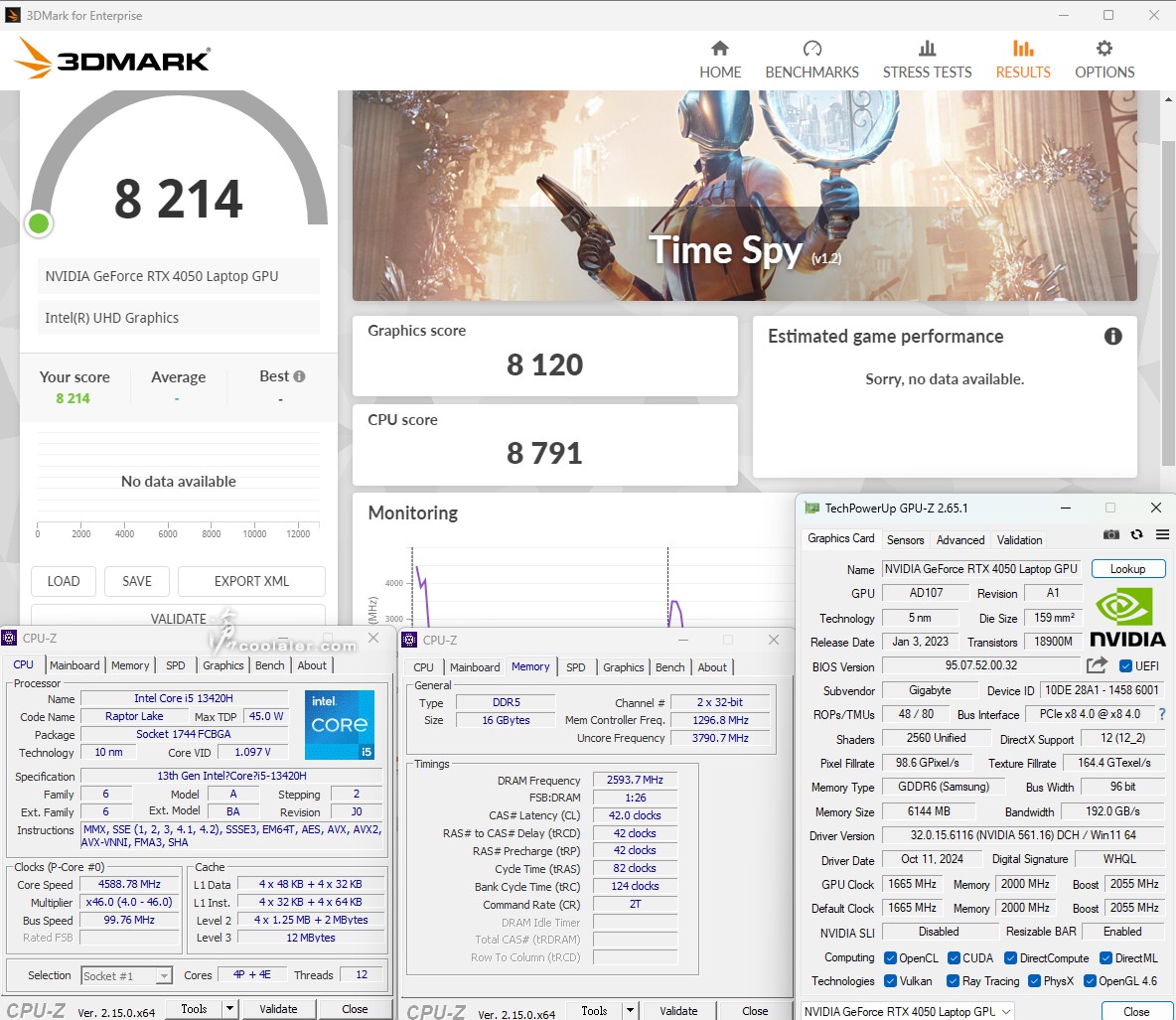Click the Driver Version field in GPU-Z
Image resolution: width=1176 pixels, height=1020 pixels.
pos(1023,834)
